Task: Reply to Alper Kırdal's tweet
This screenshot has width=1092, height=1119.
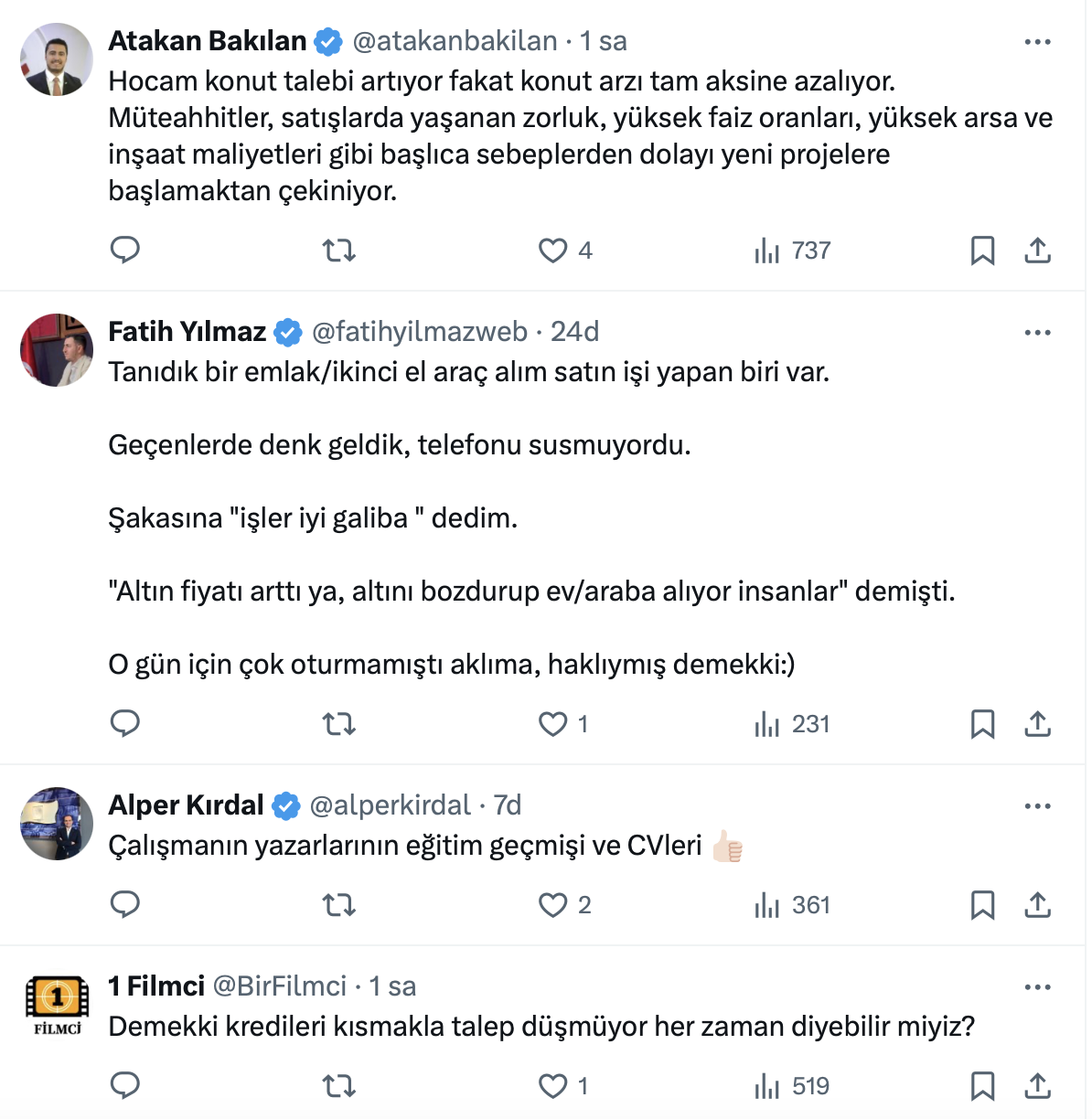Action: (x=125, y=904)
